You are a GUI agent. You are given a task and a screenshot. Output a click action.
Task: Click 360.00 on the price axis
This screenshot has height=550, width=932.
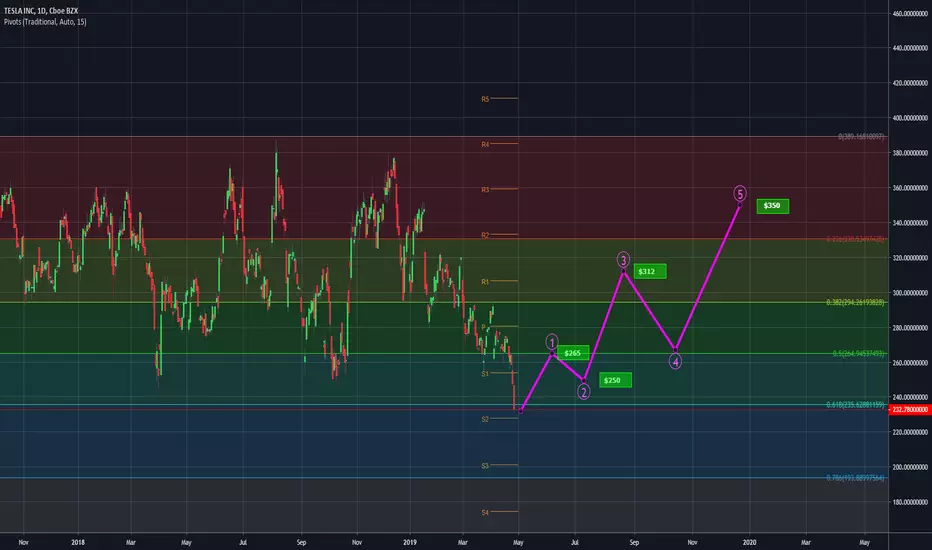tap(910, 188)
